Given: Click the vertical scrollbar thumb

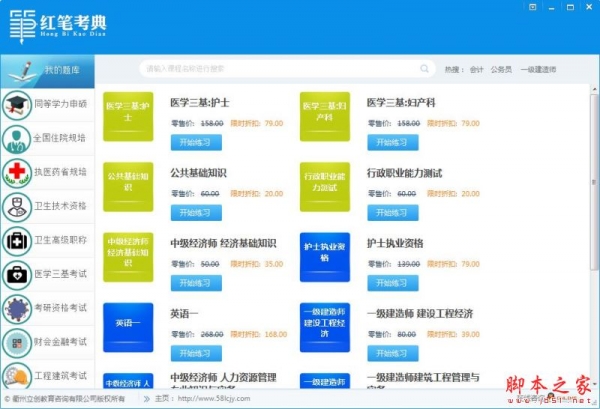Looking at the screenshot, I should pyautogui.click(x=595, y=182).
